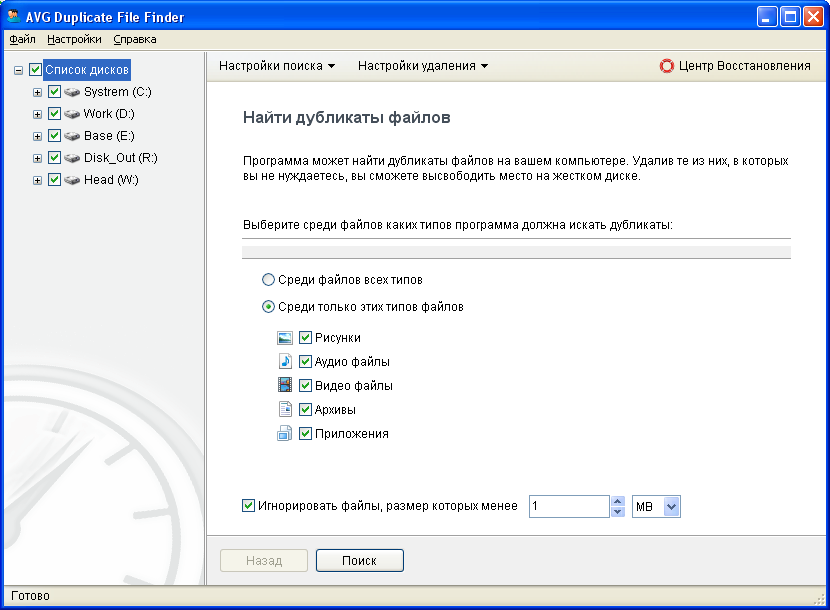
Task: Click the Готово status bar text
Action: point(30,596)
